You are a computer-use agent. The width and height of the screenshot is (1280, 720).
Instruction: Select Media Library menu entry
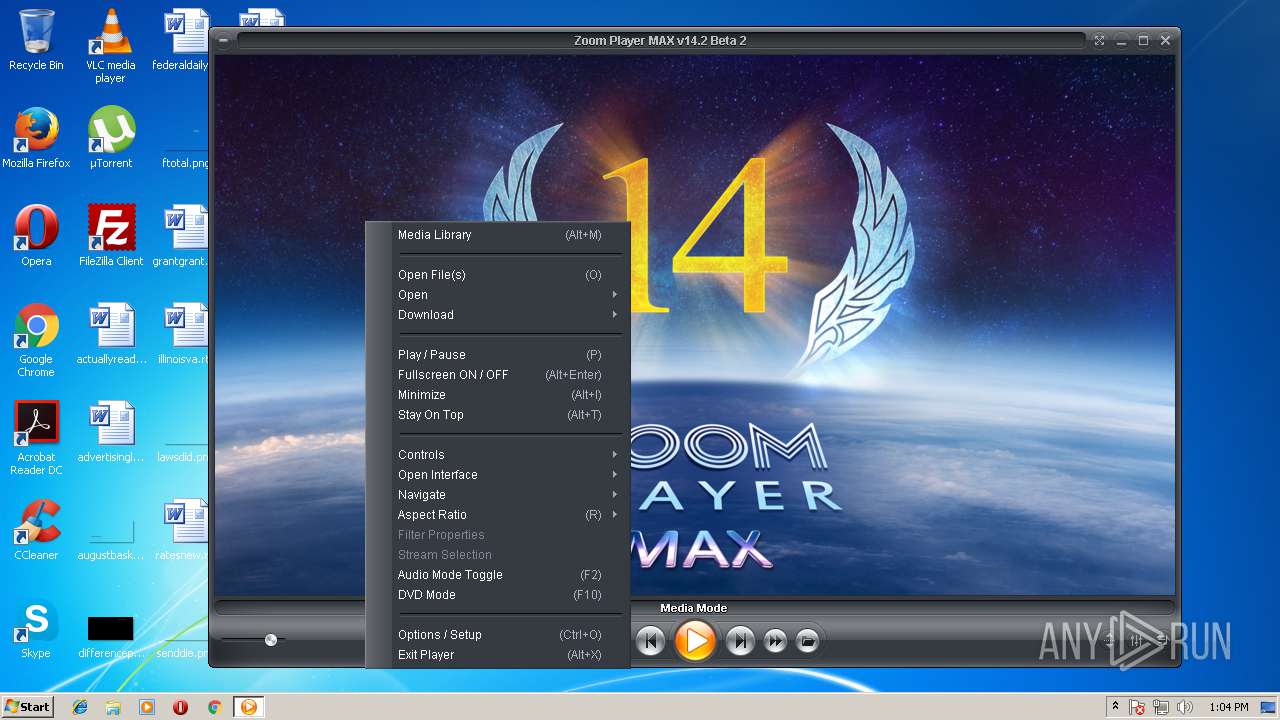pyautogui.click(x=499, y=235)
